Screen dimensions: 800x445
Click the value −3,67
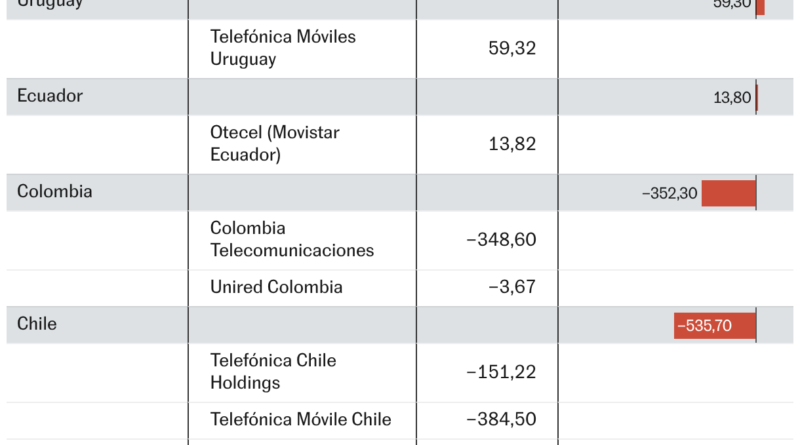(x=512, y=287)
